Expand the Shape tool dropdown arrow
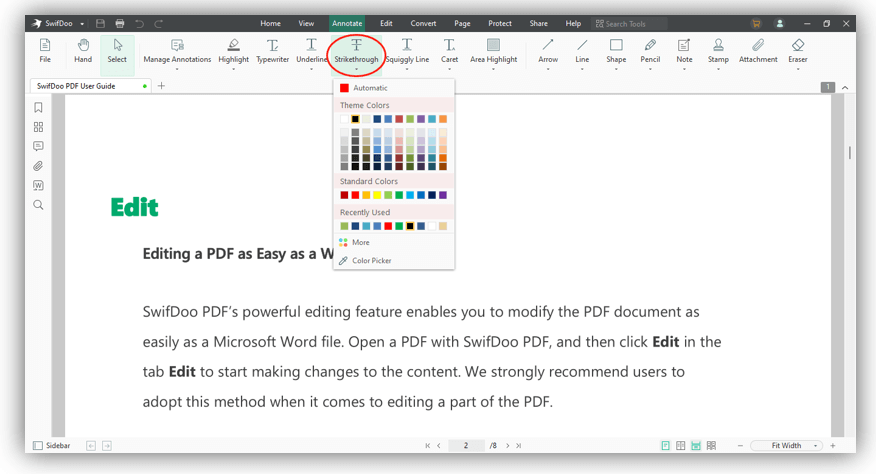The image size is (876, 474). [616, 69]
